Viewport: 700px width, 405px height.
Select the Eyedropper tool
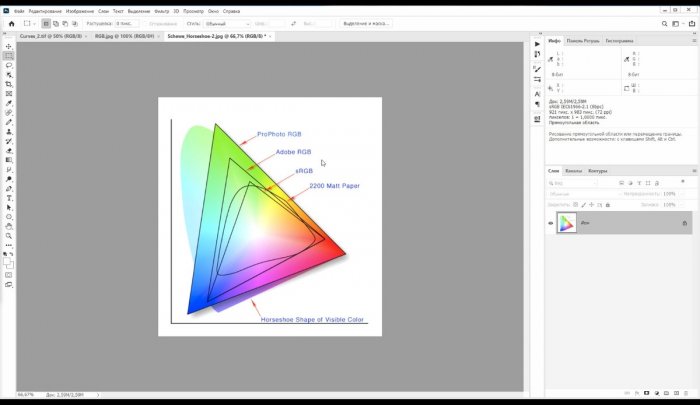click(x=9, y=103)
